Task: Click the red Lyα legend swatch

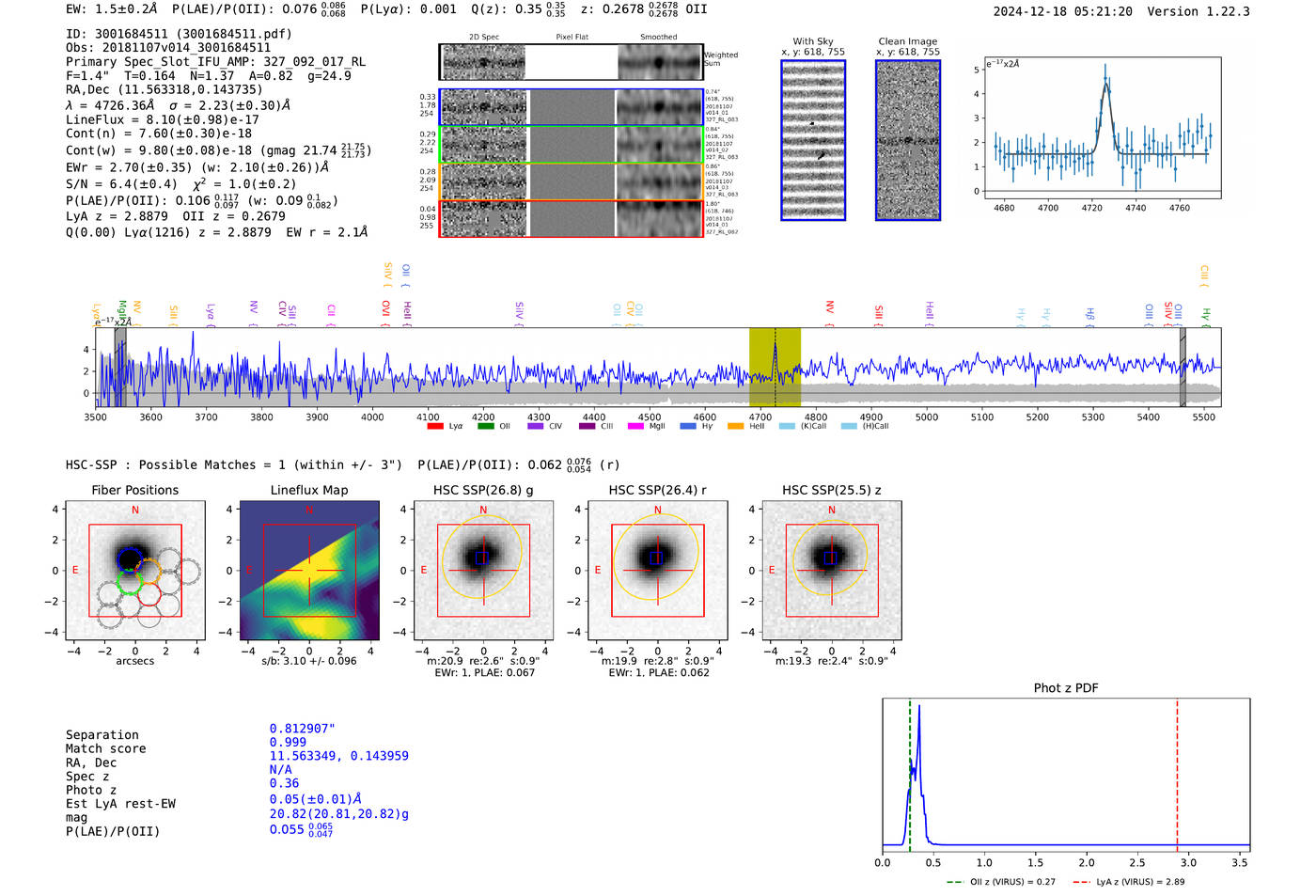Action: [x=435, y=426]
